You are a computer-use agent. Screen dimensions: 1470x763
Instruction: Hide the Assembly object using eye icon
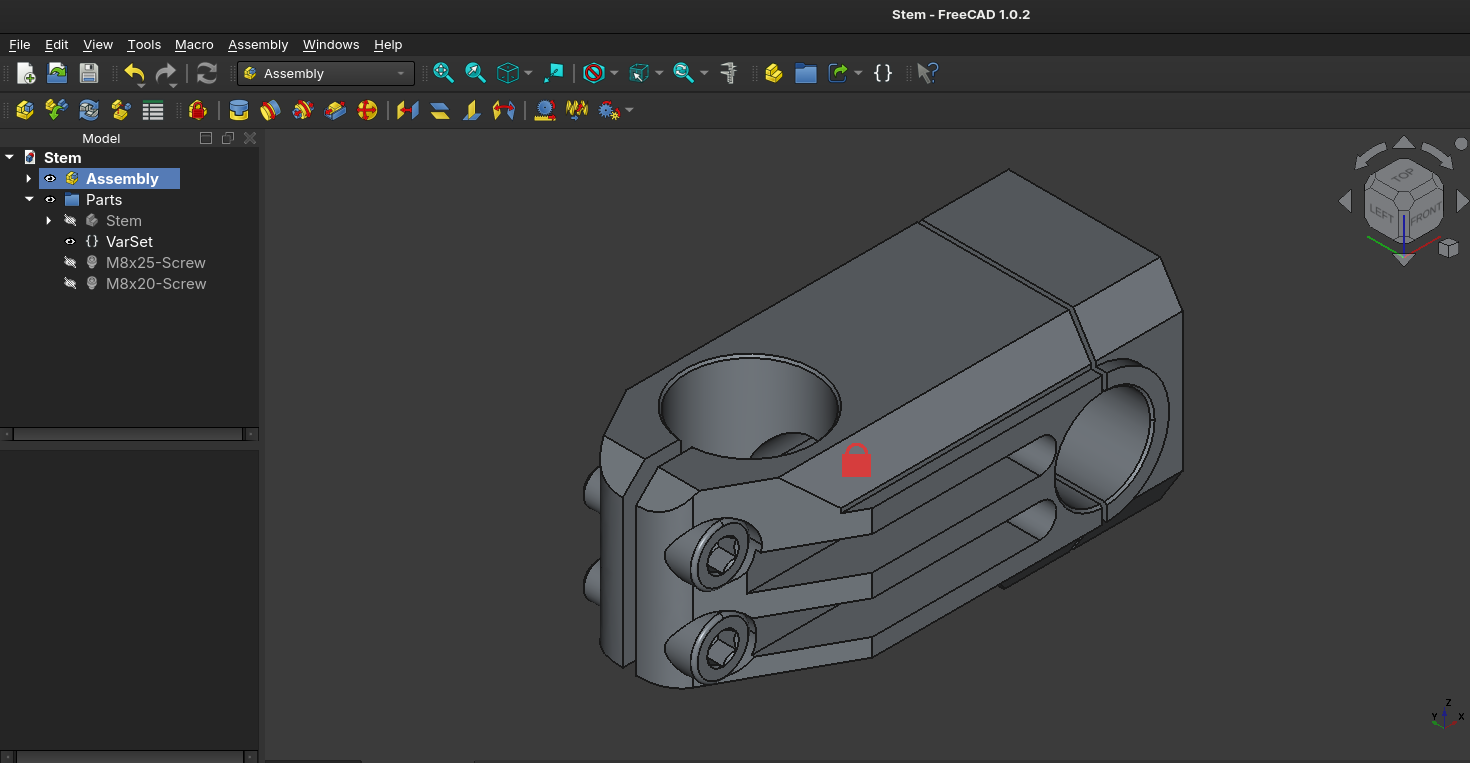(x=50, y=179)
